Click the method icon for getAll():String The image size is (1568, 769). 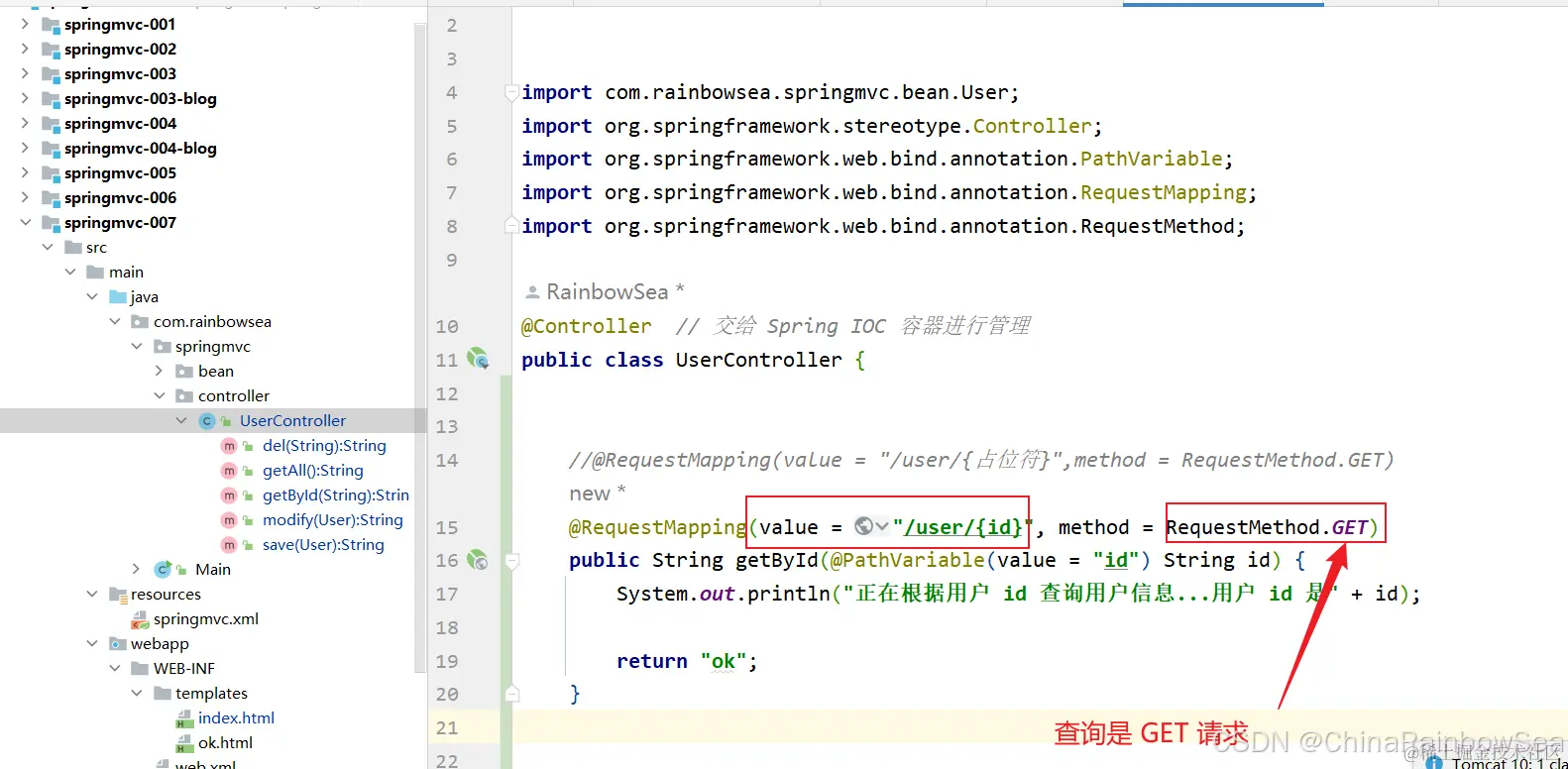pos(229,471)
